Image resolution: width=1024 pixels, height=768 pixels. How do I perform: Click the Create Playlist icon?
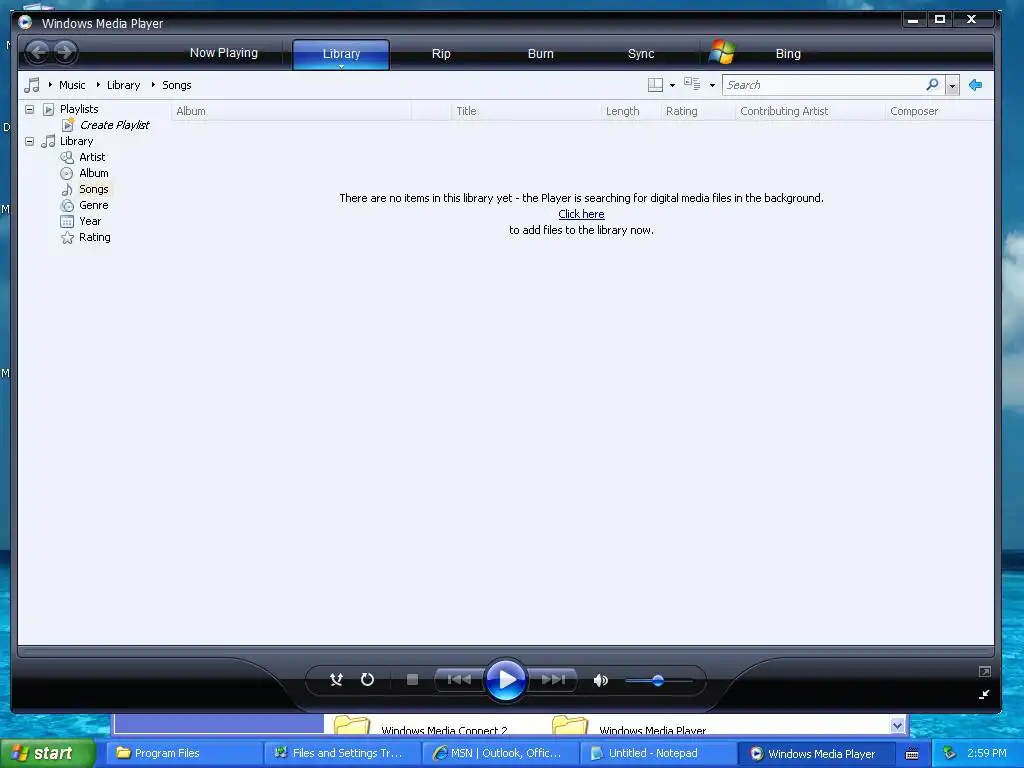tap(68, 125)
